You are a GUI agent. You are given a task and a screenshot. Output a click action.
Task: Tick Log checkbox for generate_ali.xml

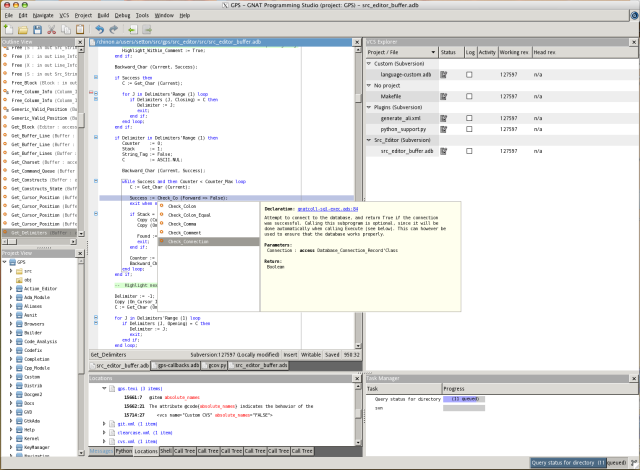pos(469,118)
